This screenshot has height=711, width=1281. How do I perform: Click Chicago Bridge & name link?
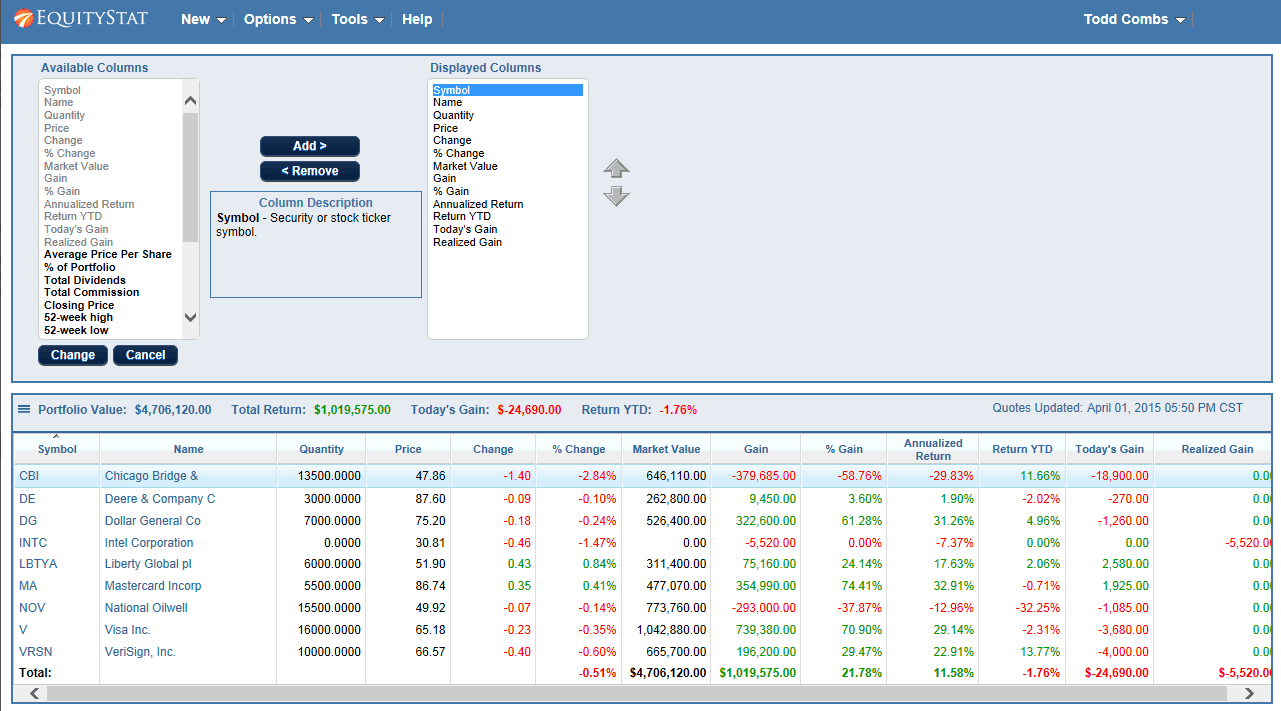coord(151,476)
